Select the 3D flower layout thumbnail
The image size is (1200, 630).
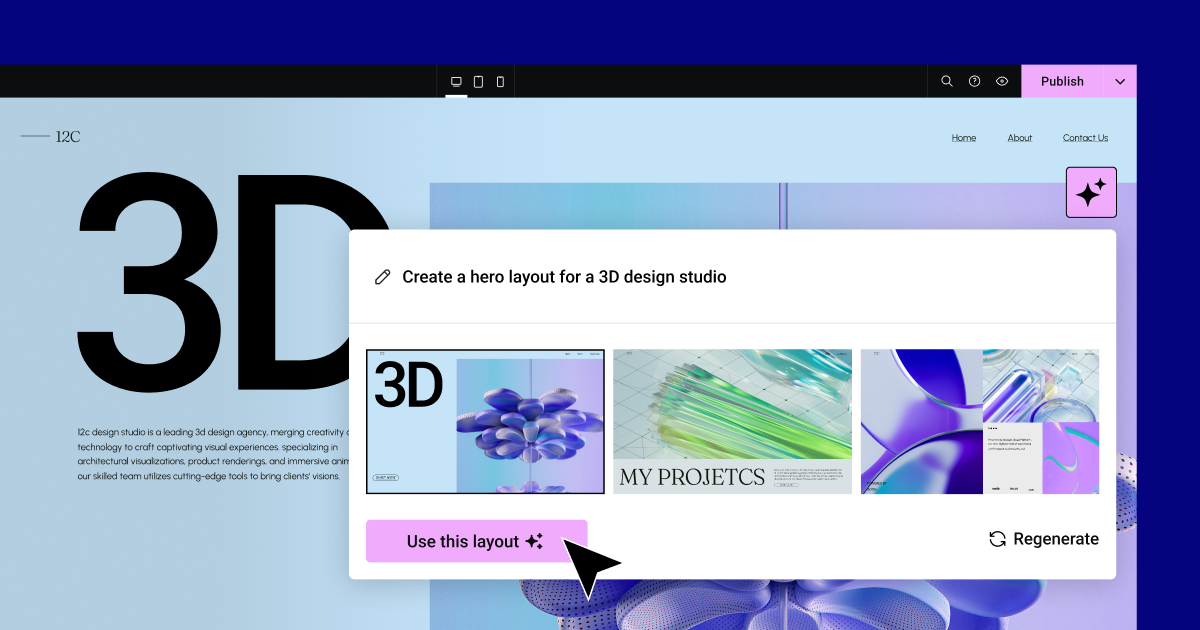[485, 421]
